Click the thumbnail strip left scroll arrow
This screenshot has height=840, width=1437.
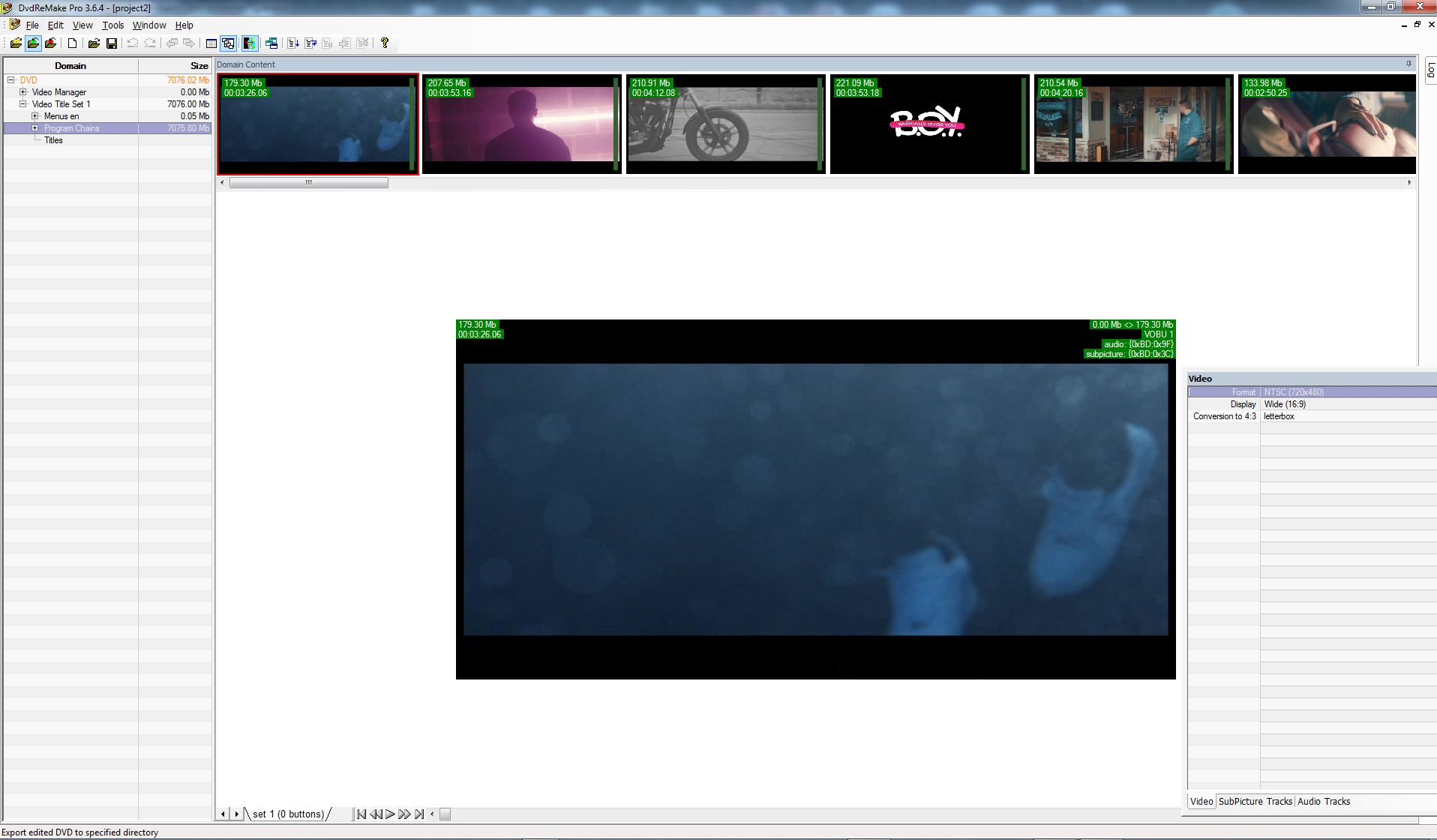click(222, 182)
